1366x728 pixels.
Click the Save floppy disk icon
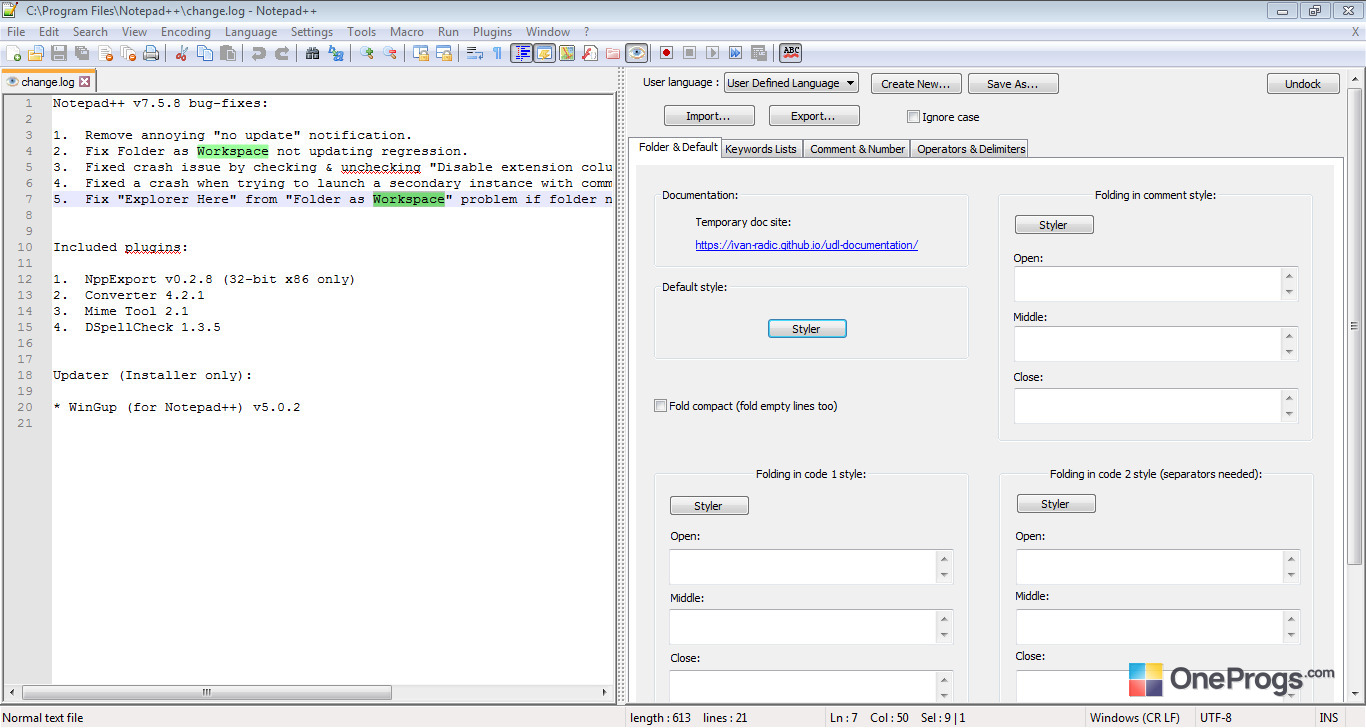pos(58,53)
